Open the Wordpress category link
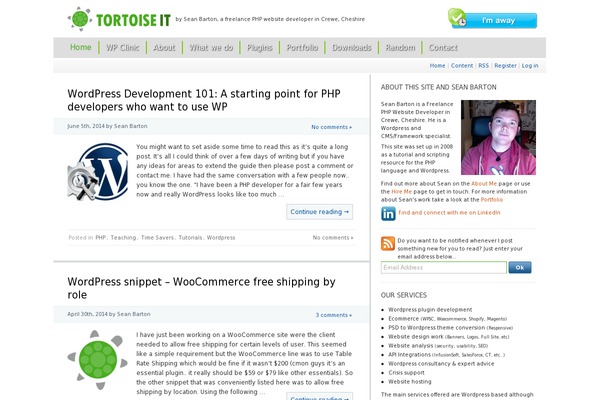The height and width of the screenshot is (400, 600). click(x=221, y=237)
